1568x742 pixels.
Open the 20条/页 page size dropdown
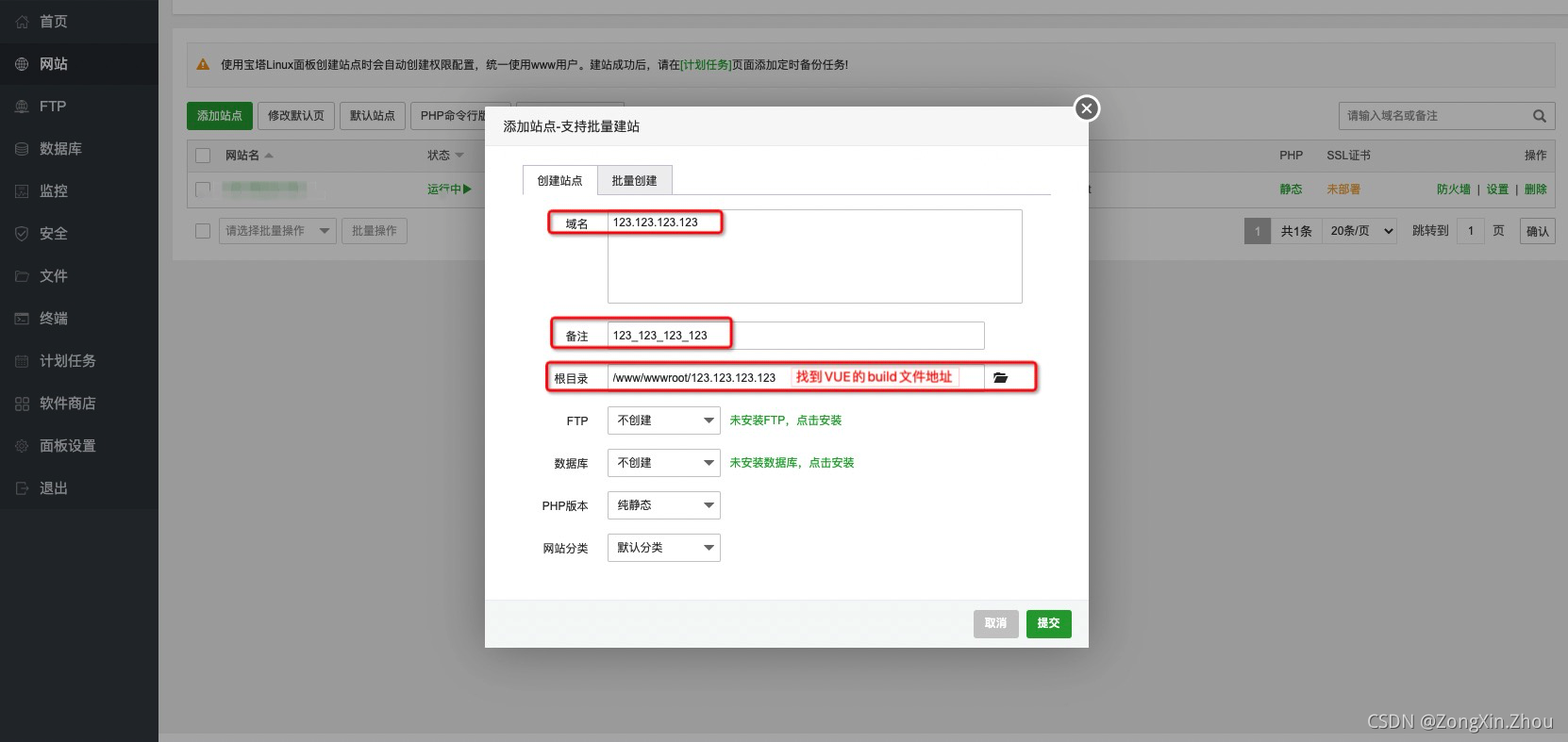pos(1359,231)
